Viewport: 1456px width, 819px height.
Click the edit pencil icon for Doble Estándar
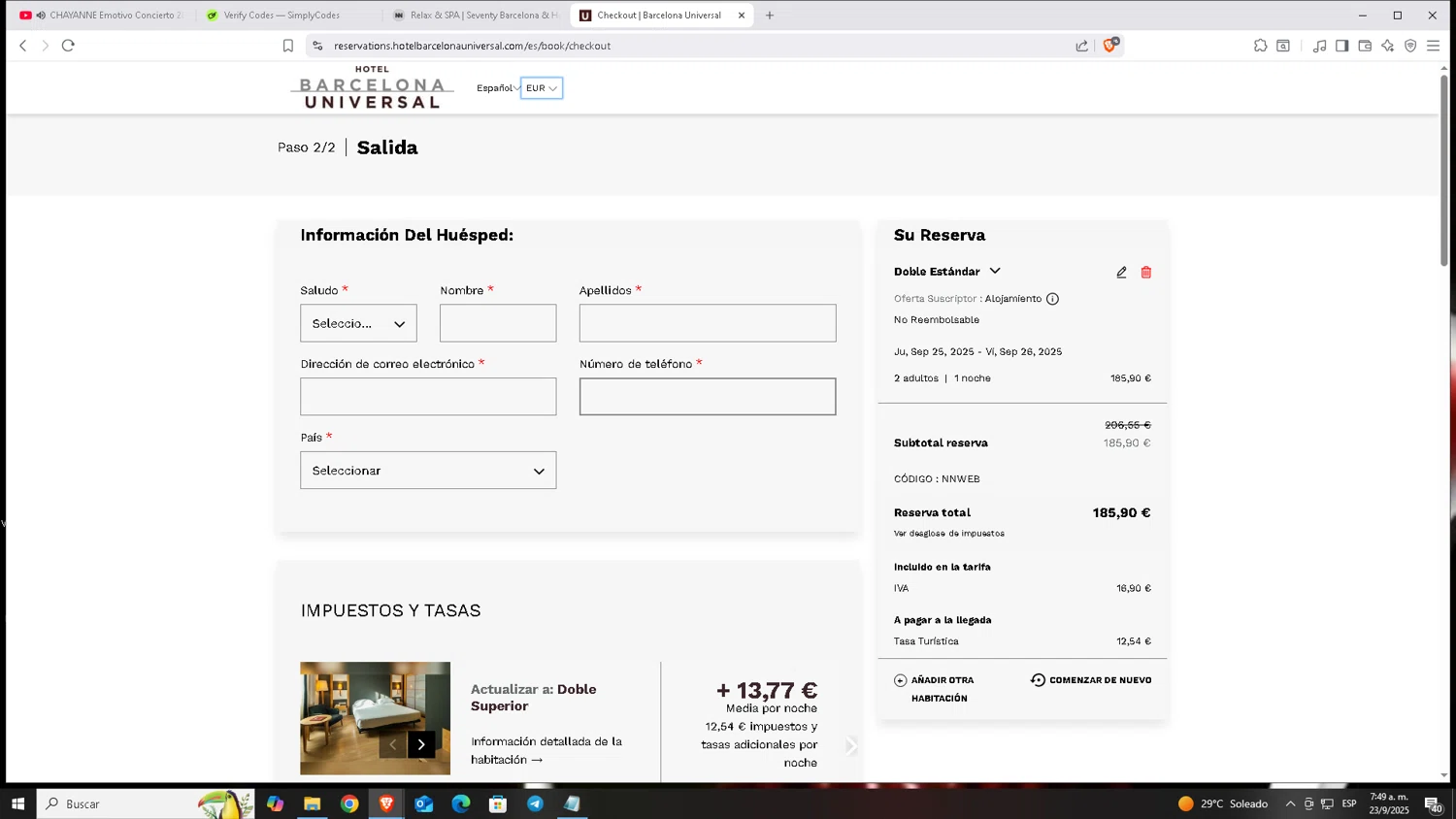click(1121, 273)
